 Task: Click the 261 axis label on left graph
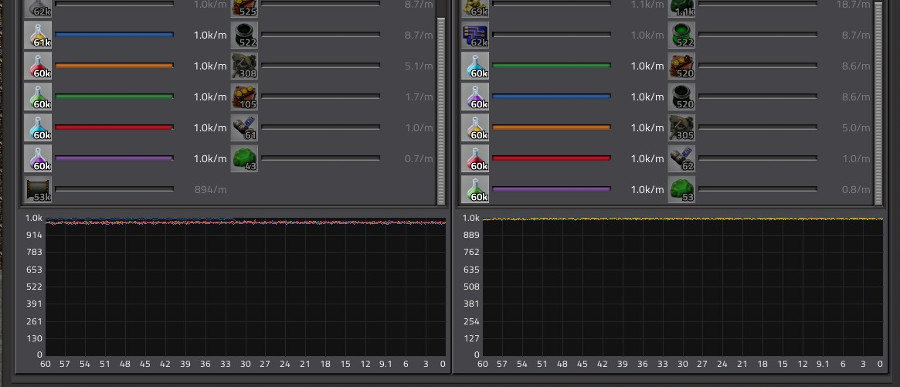[x=34, y=321]
